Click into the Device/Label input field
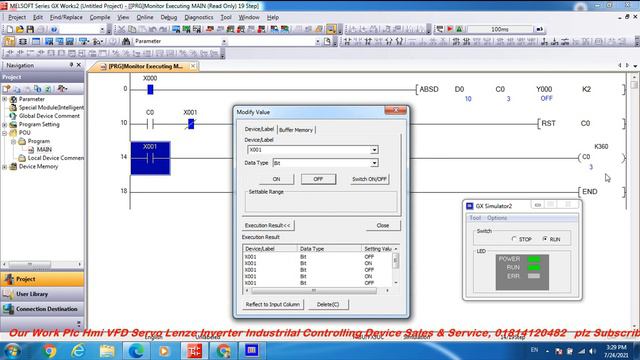This screenshot has width=640, height=360. [x=309, y=150]
